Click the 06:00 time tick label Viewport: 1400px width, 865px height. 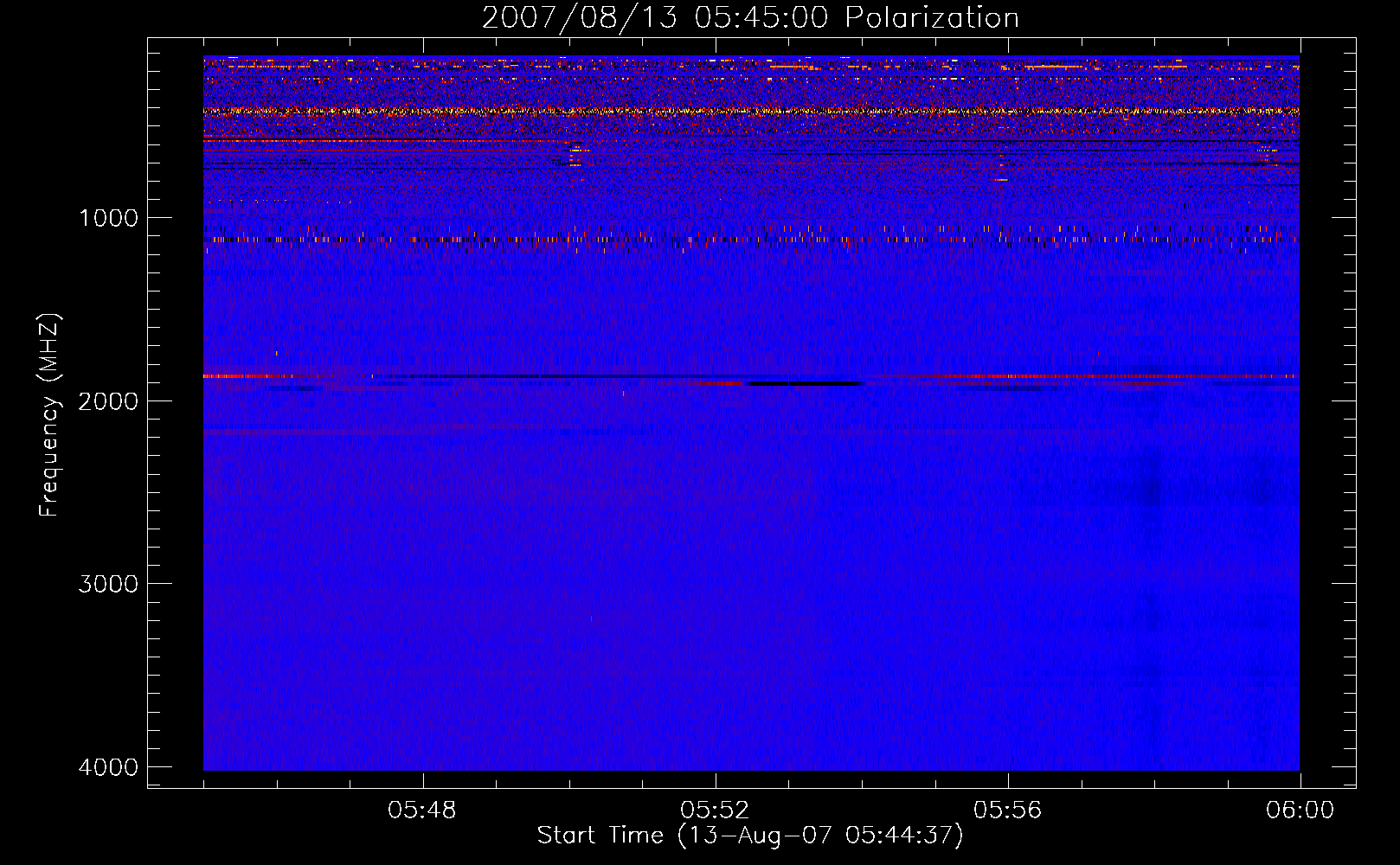(1300, 811)
